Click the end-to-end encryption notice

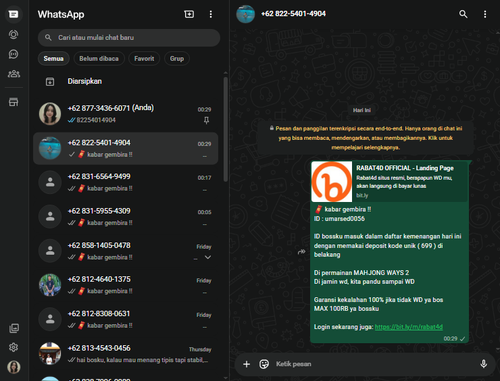point(366,138)
